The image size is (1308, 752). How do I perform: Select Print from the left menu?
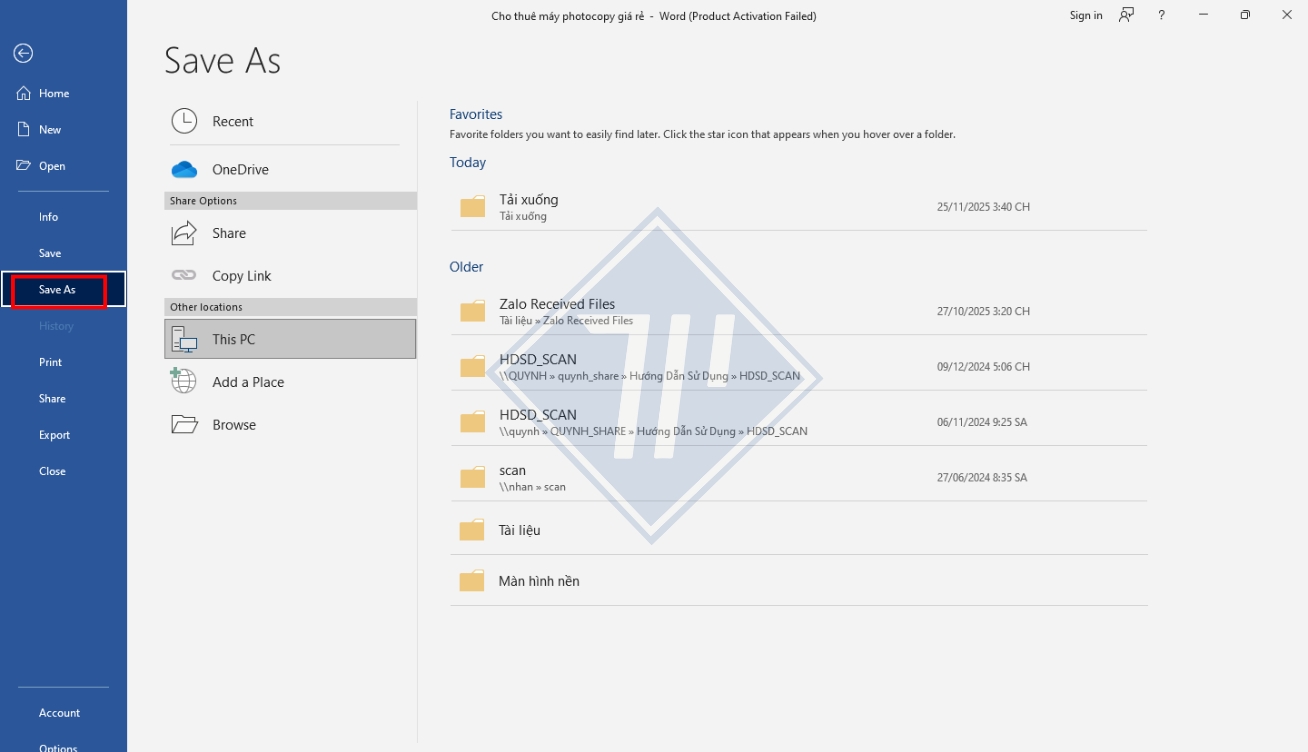click(x=50, y=362)
